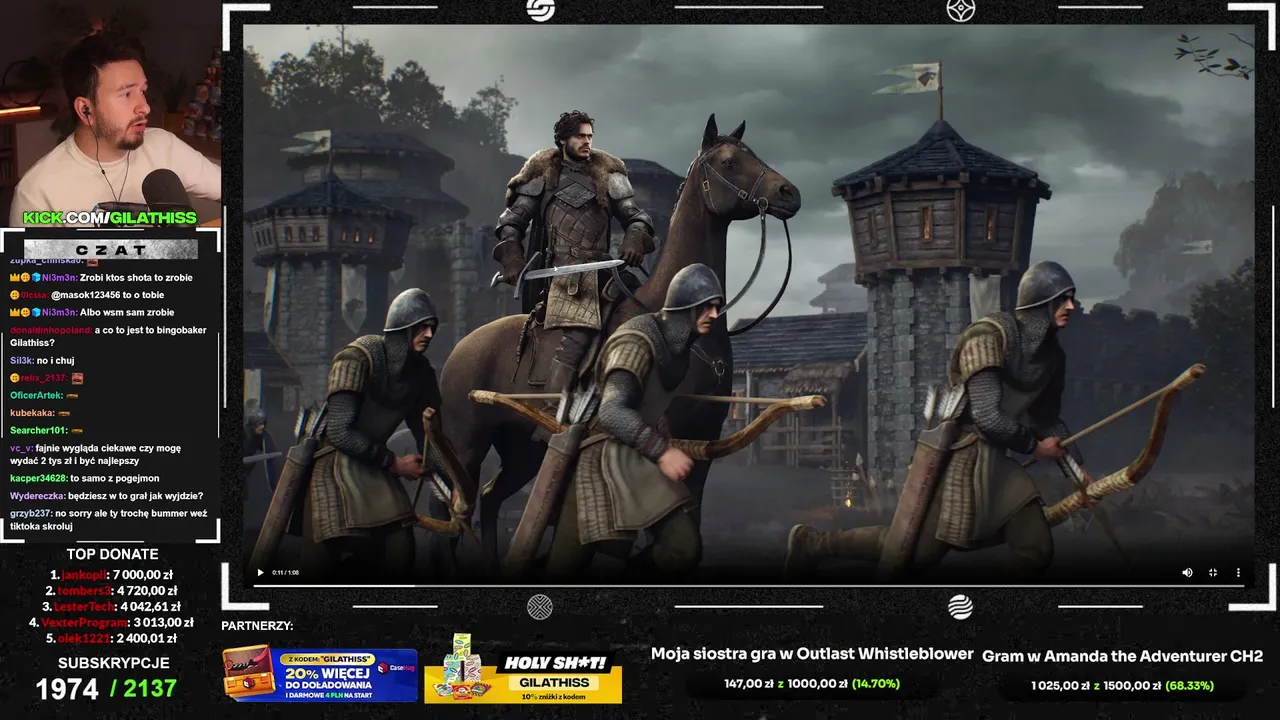The width and height of the screenshot is (1280, 720).
Task: Click the streamer webcam feed
Action: [110, 112]
